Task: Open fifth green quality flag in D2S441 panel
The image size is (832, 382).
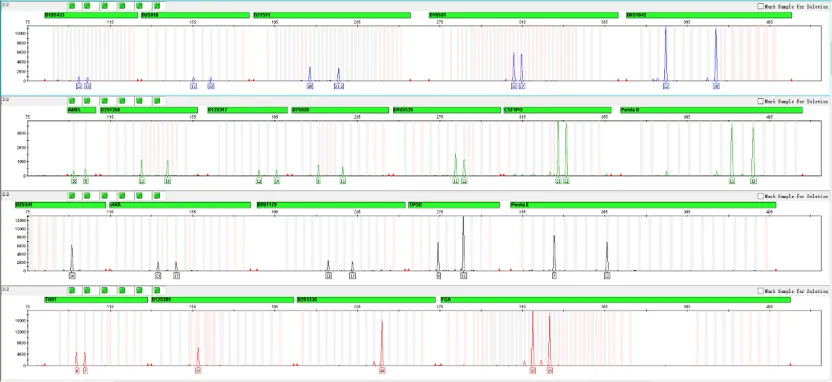Action: point(139,196)
